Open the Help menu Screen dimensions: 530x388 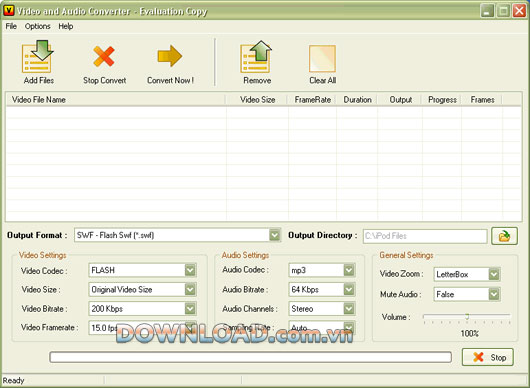pyautogui.click(x=66, y=26)
